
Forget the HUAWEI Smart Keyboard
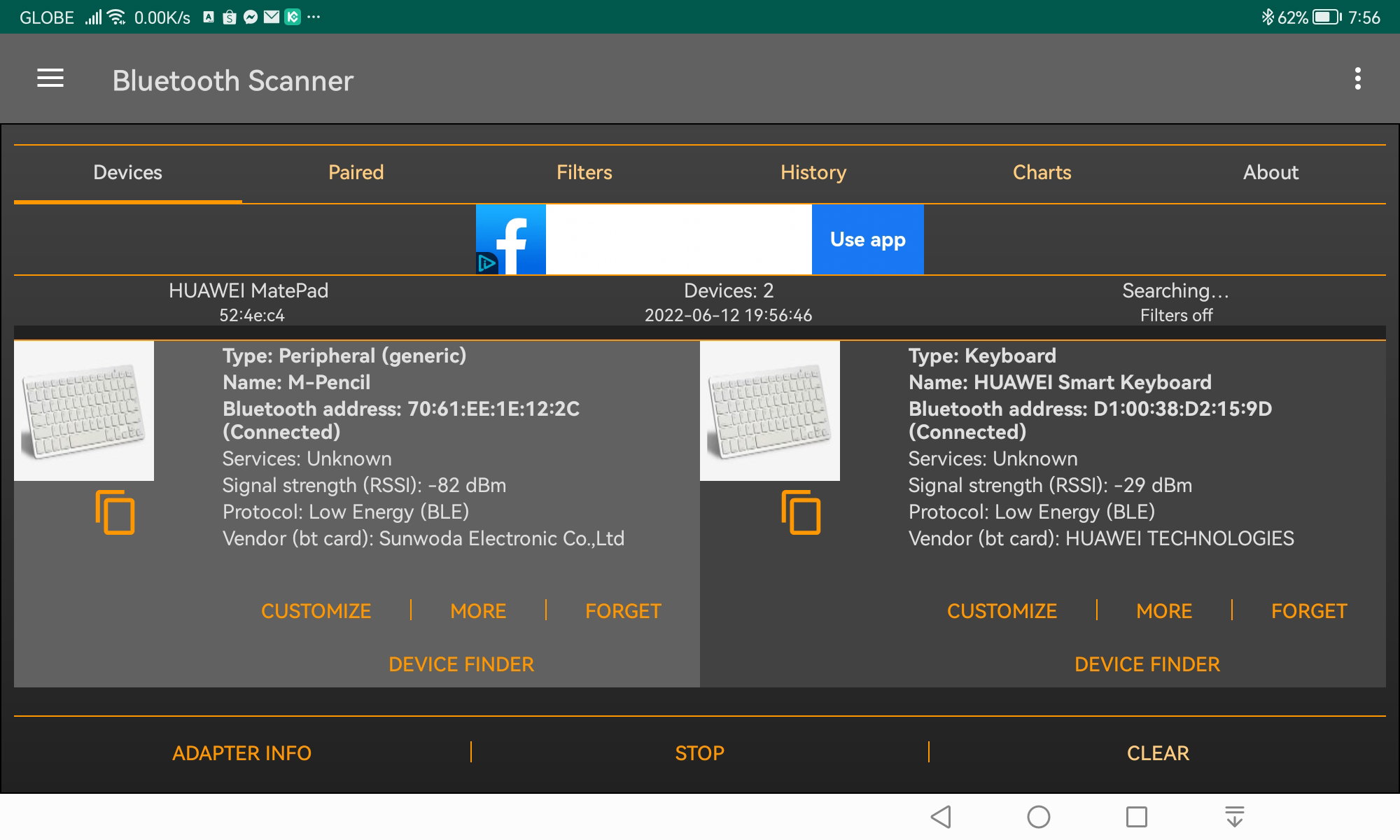point(1309,611)
